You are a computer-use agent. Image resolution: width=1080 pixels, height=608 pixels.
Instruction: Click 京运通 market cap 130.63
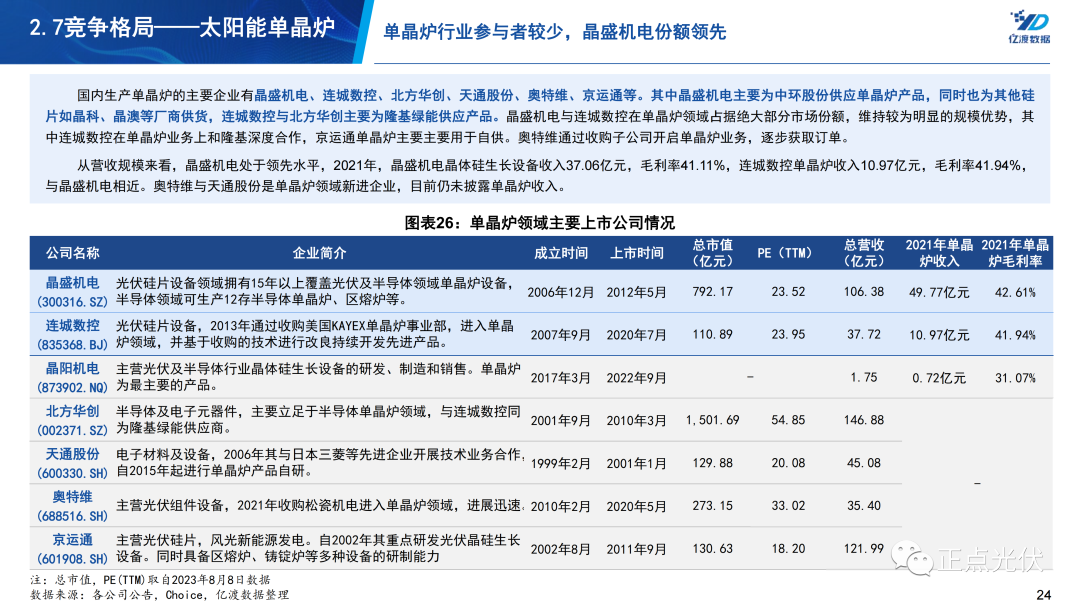(712, 549)
